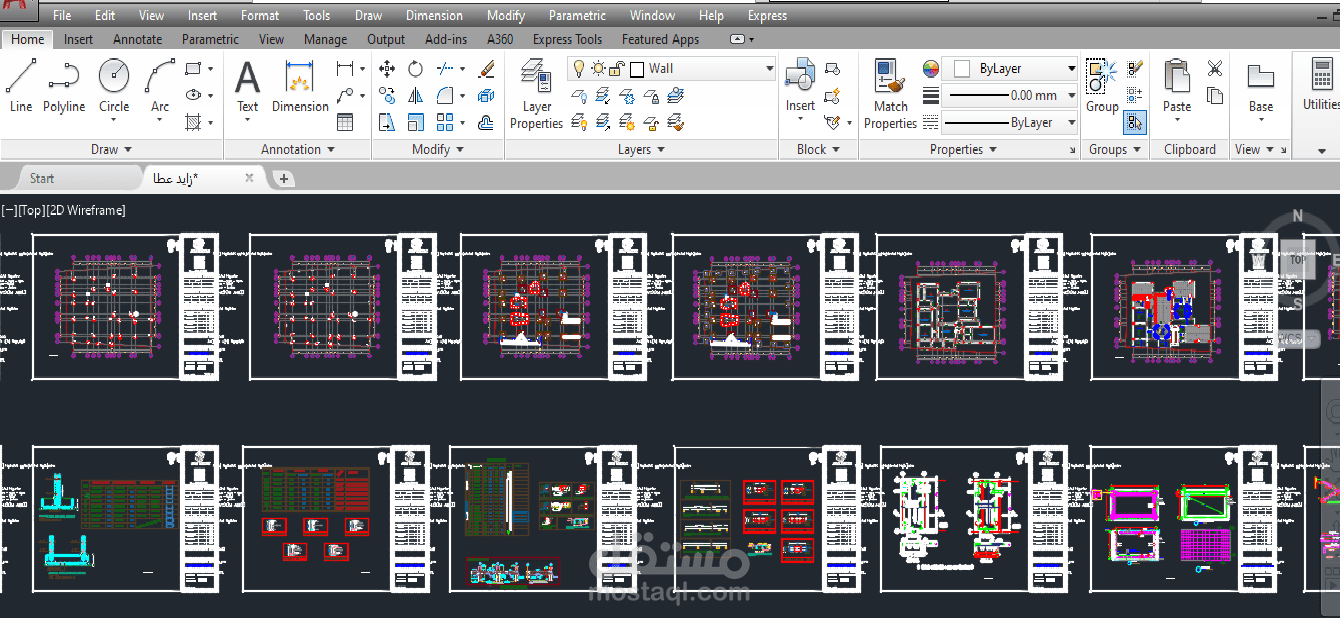Click the Stretch tool icon
Screen dimensions: 1340x618
point(388,122)
